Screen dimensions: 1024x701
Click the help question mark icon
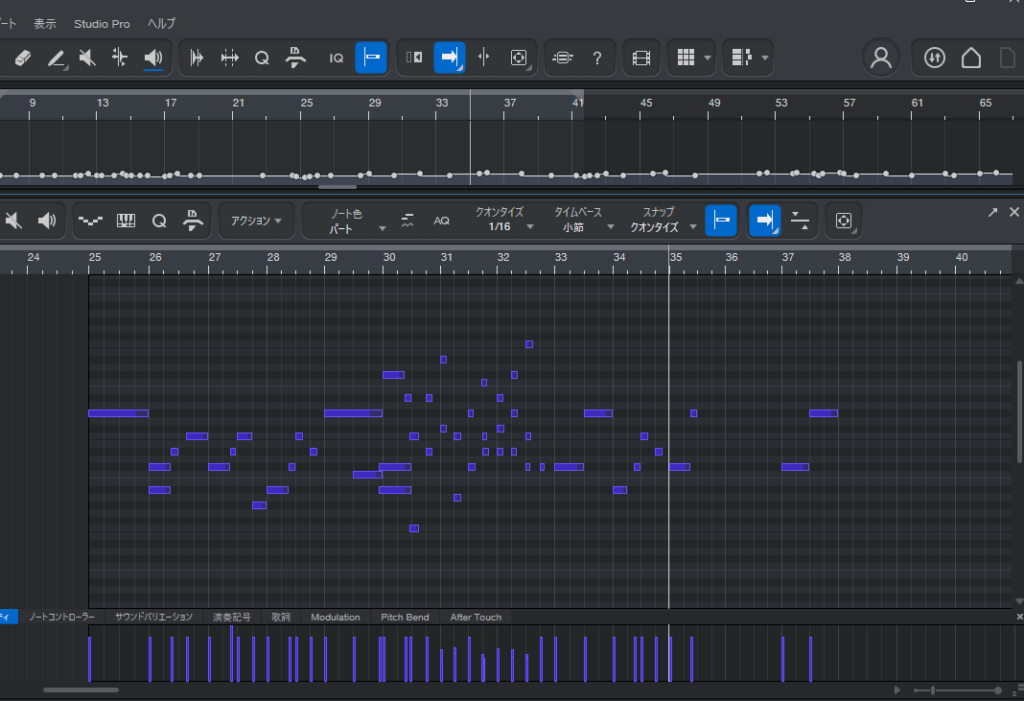(597, 58)
